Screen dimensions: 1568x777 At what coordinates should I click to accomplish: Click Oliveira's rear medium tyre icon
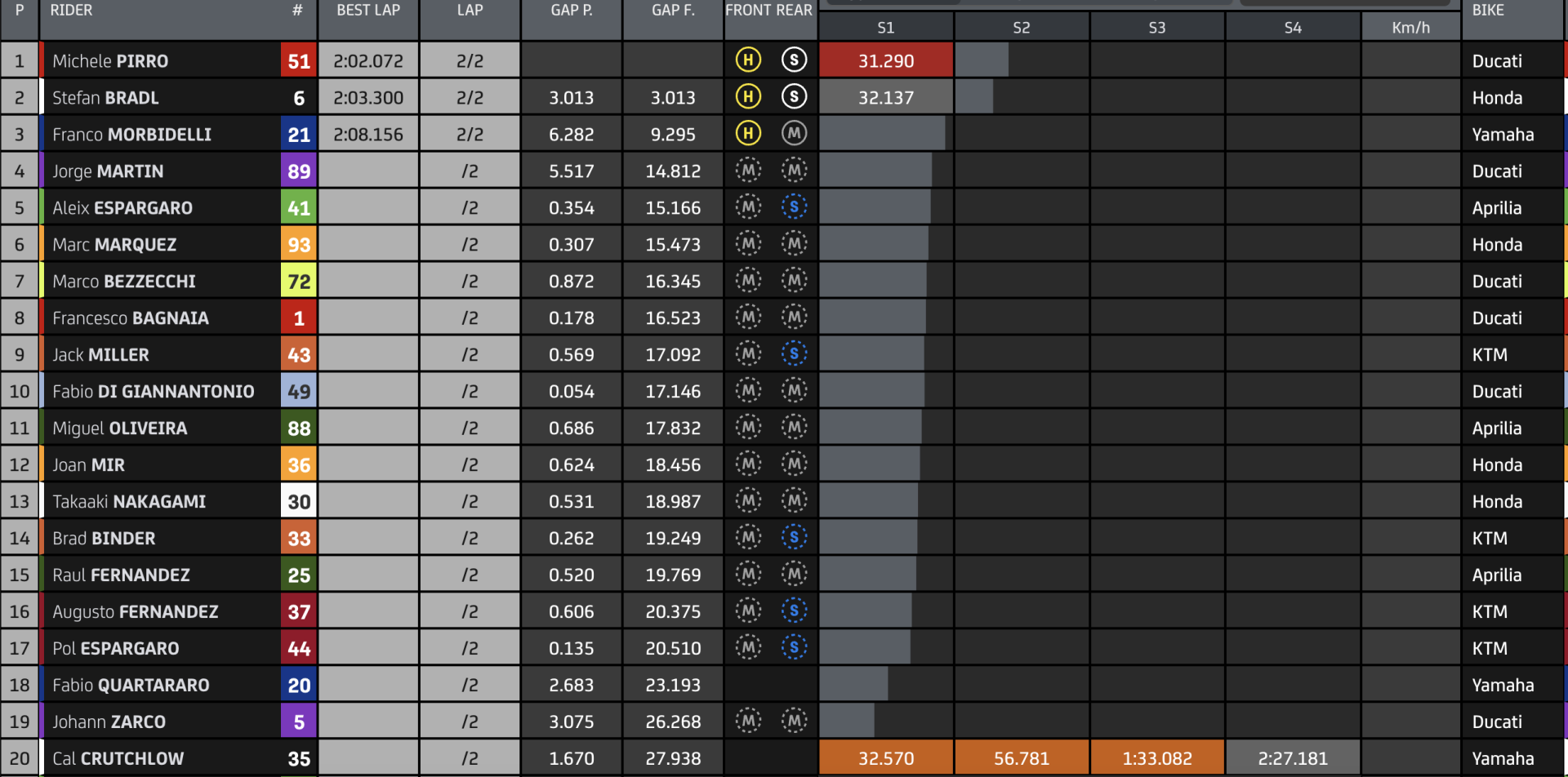coord(794,428)
